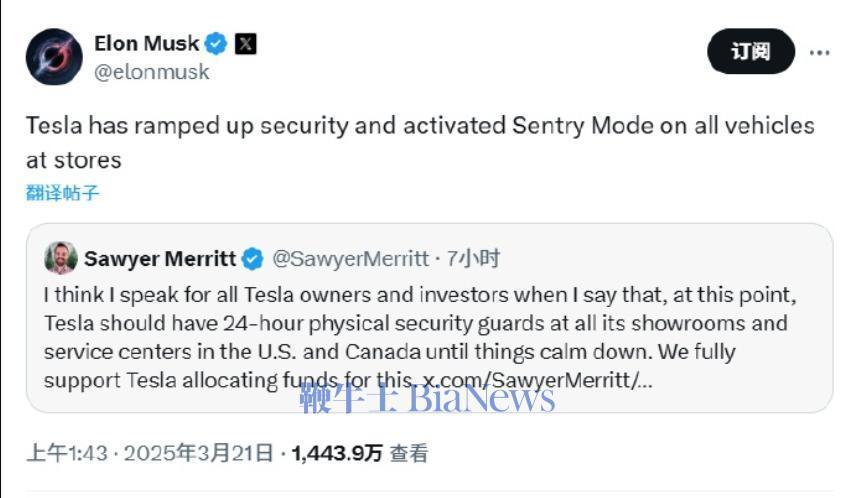Open Elon Musk's black hole profile avatar
The height and width of the screenshot is (498, 855).
pyautogui.click(x=54, y=57)
